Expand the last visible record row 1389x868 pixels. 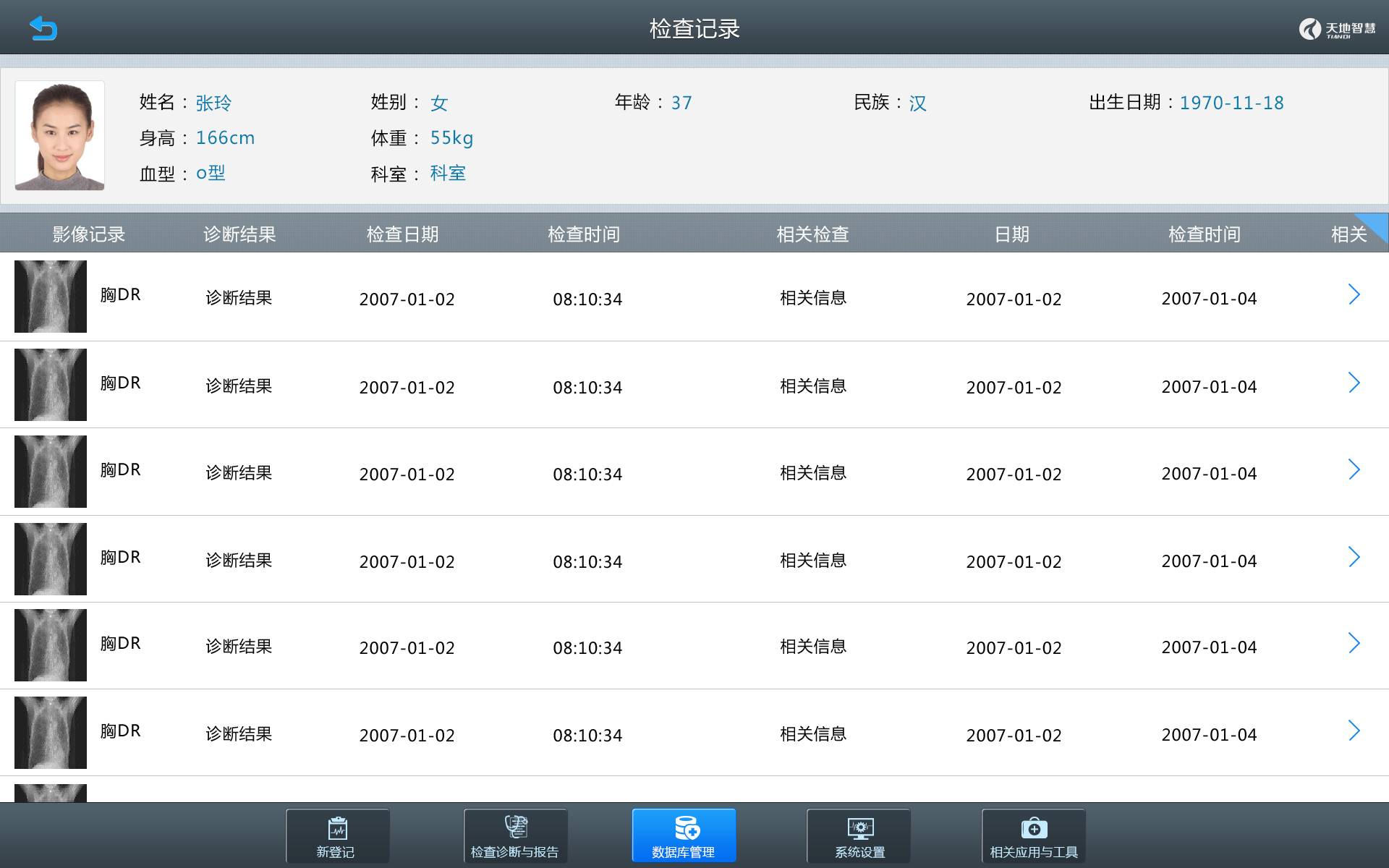pyautogui.click(x=1354, y=731)
